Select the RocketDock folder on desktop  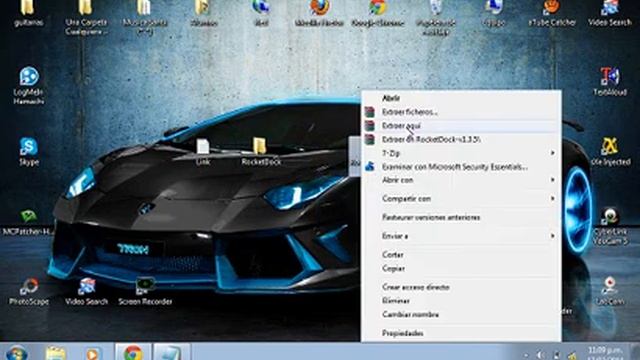pos(261,152)
